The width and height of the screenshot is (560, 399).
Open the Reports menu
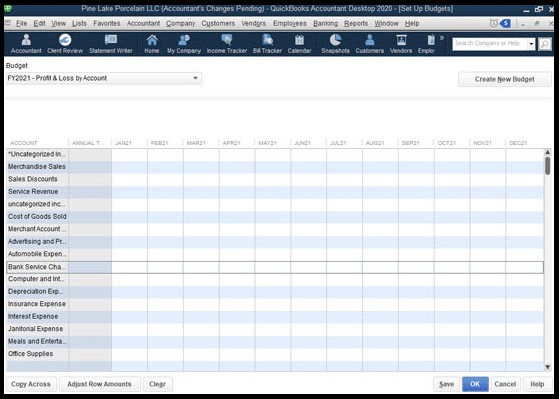[356, 24]
